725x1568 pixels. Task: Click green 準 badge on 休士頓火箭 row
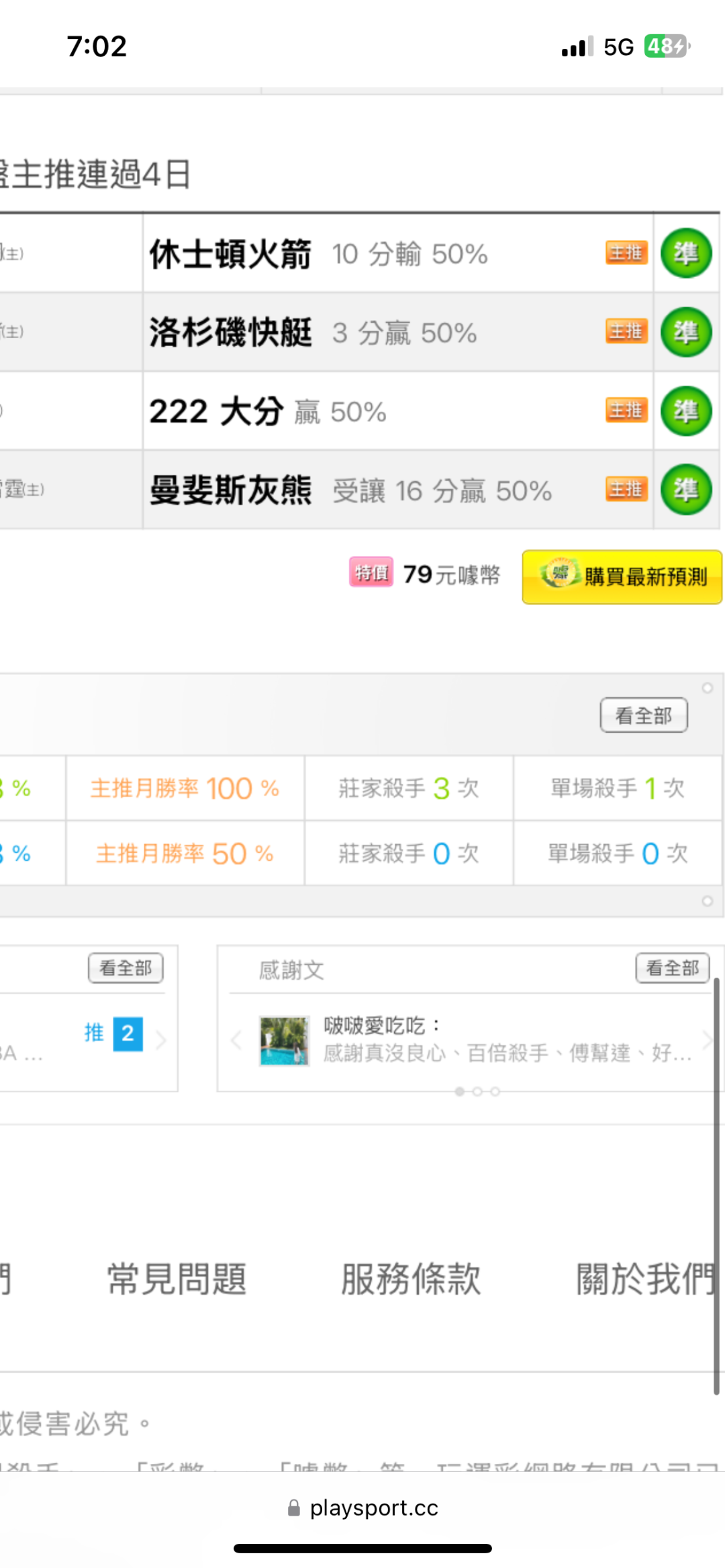[685, 254]
